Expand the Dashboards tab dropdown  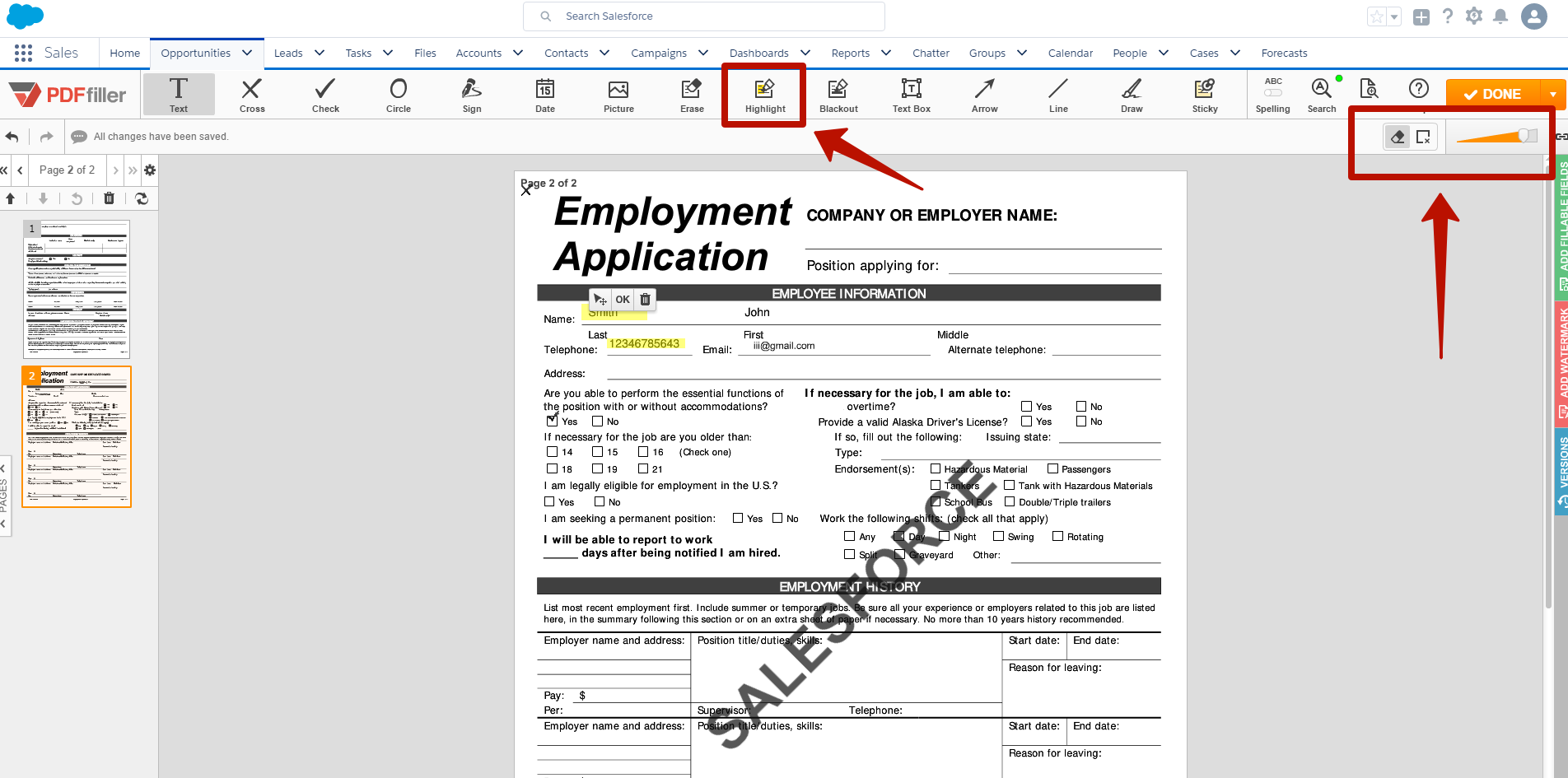[805, 53]
